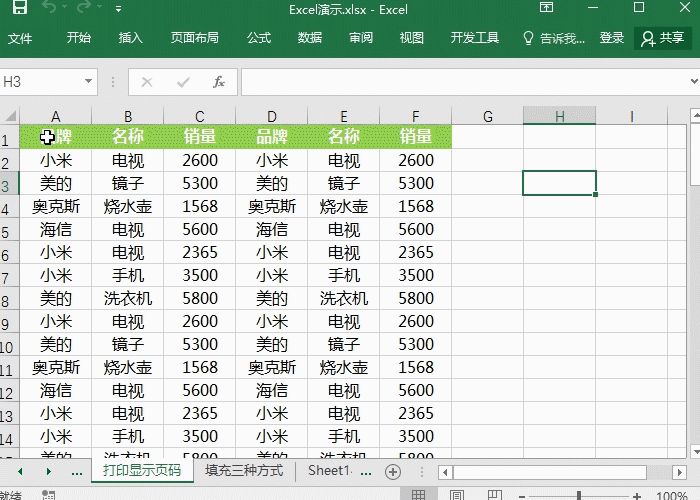This screenshot has height=500, width=700.
Task: Select column C header
Action: point(200,117)
